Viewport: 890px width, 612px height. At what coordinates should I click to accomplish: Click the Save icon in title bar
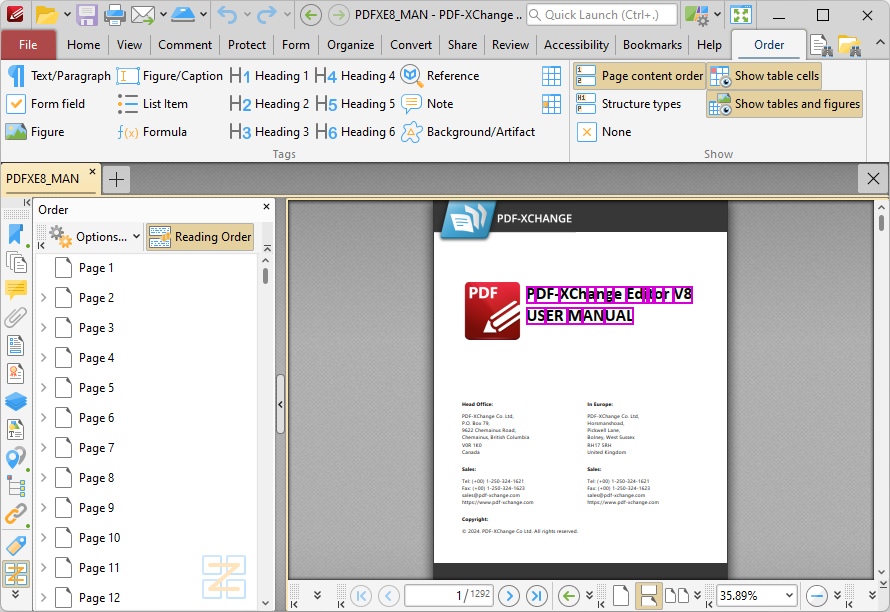87,15
